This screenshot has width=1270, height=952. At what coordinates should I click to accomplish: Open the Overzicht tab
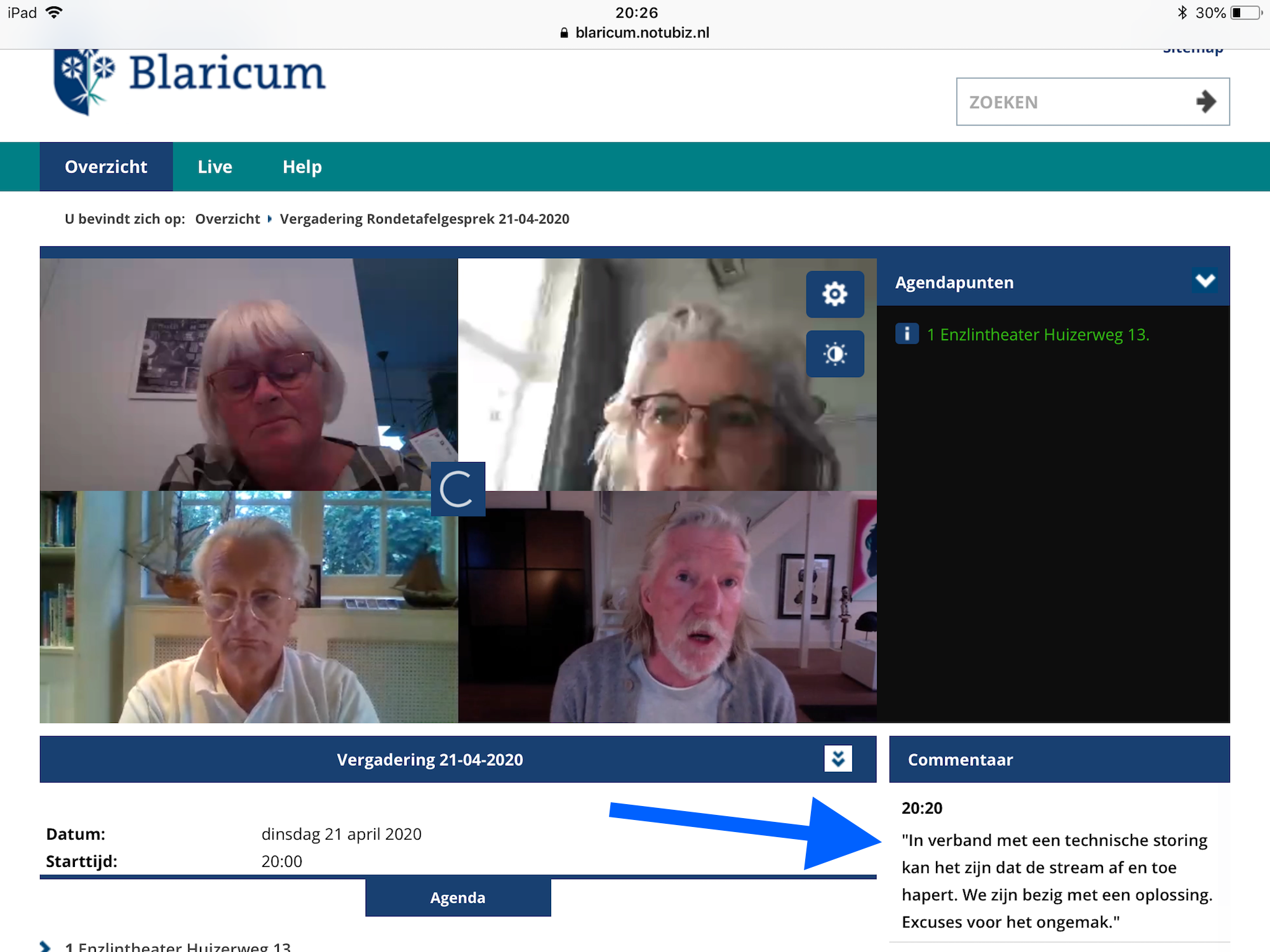(x=106, y=167)
